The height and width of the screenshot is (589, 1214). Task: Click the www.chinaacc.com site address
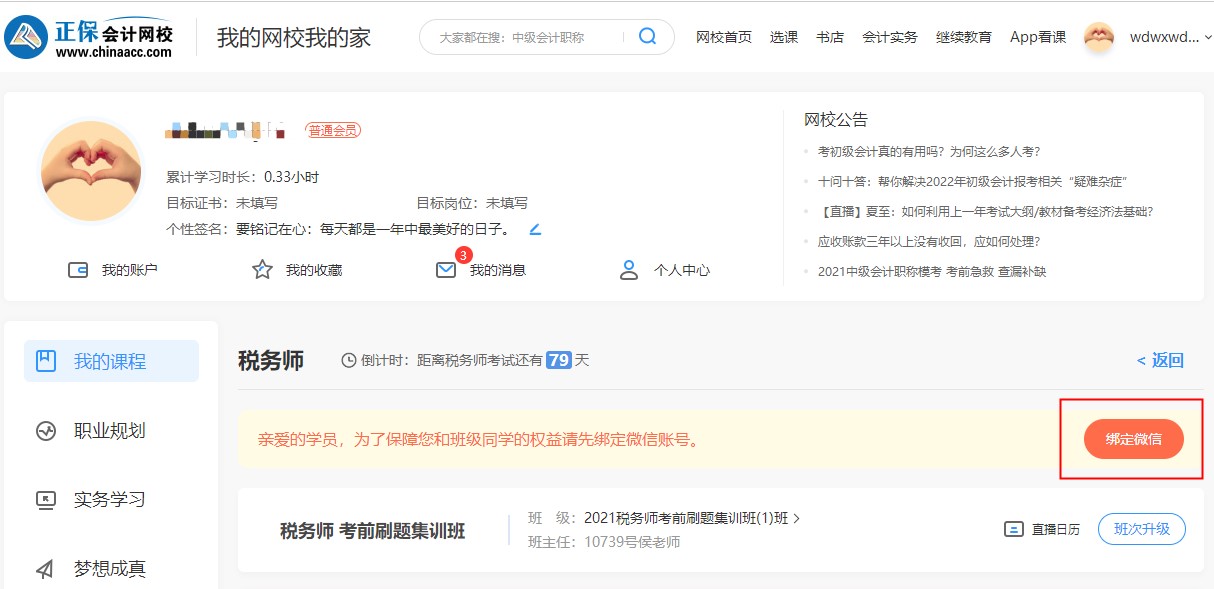pos(114,53)
